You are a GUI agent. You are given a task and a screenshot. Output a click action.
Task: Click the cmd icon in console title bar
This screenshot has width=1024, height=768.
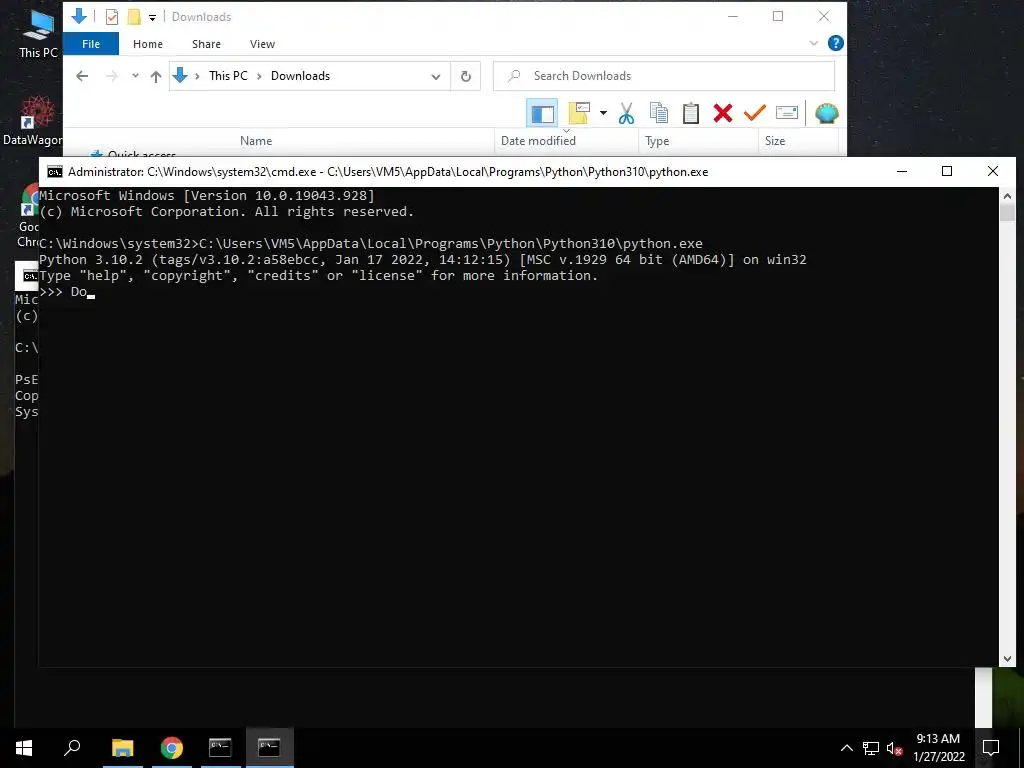coord(55,172)
